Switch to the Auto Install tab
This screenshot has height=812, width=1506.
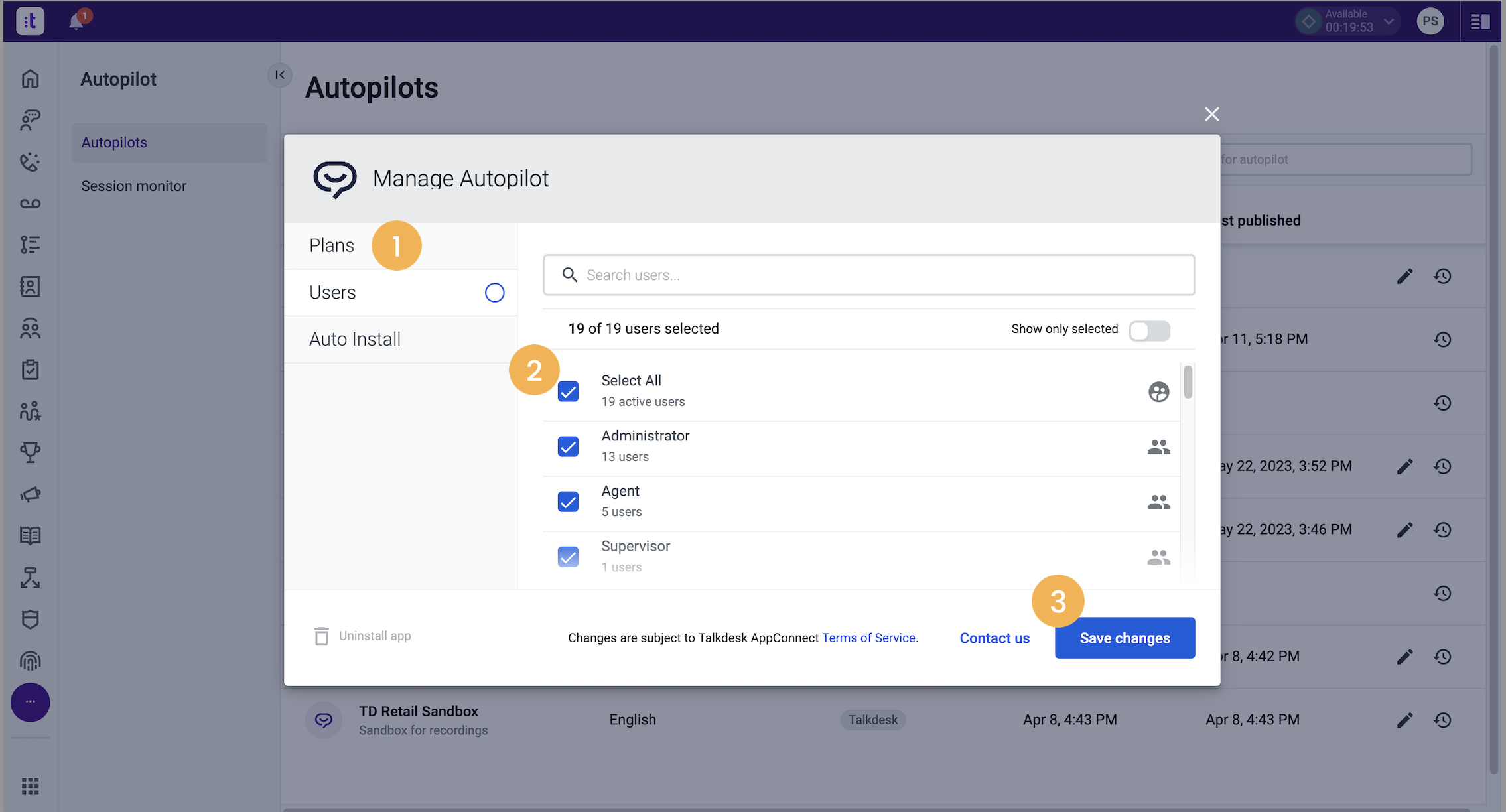pyautogui.click(x=400, y=339)
